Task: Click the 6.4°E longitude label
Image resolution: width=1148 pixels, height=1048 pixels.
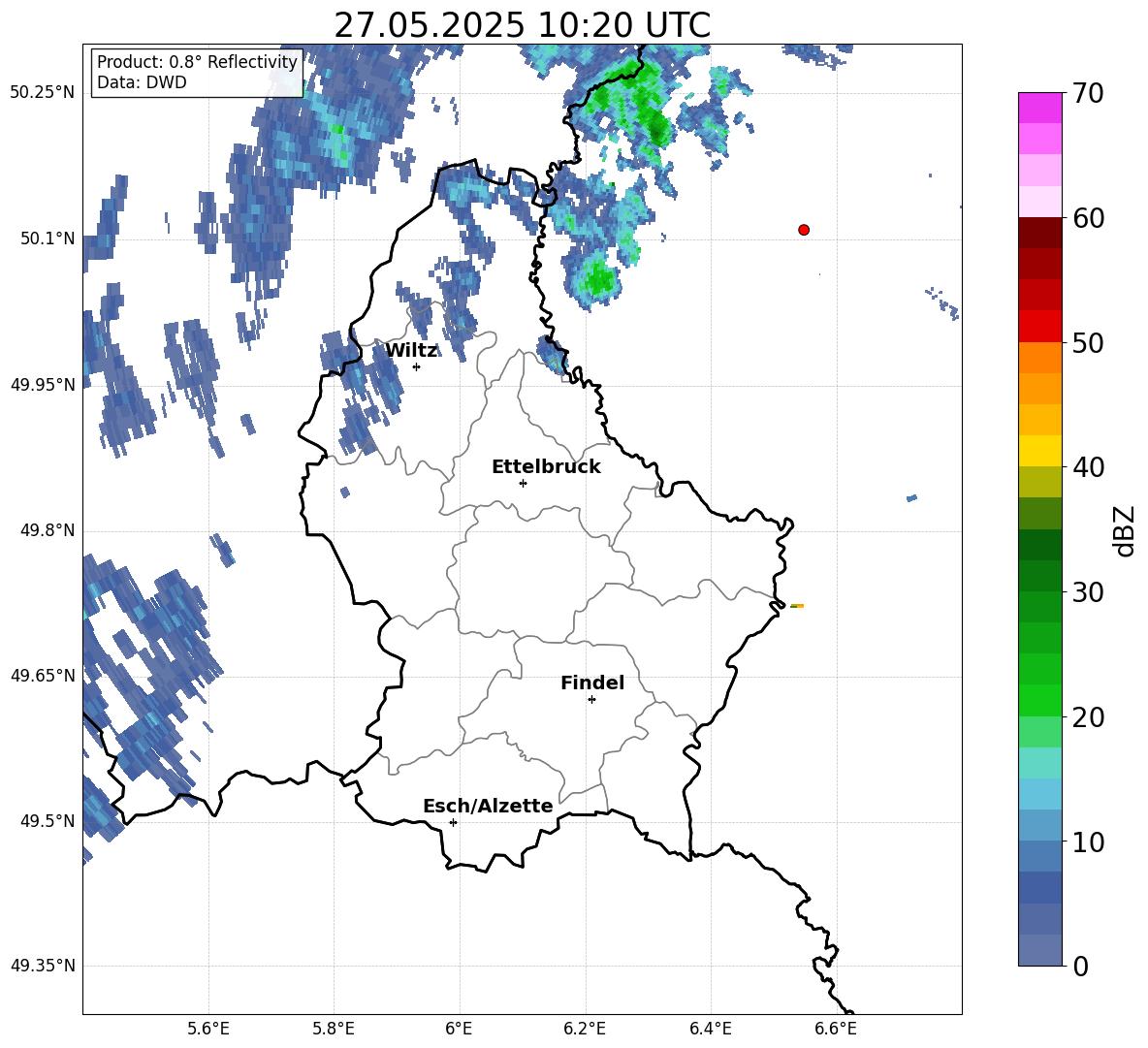Action: 711,1029
